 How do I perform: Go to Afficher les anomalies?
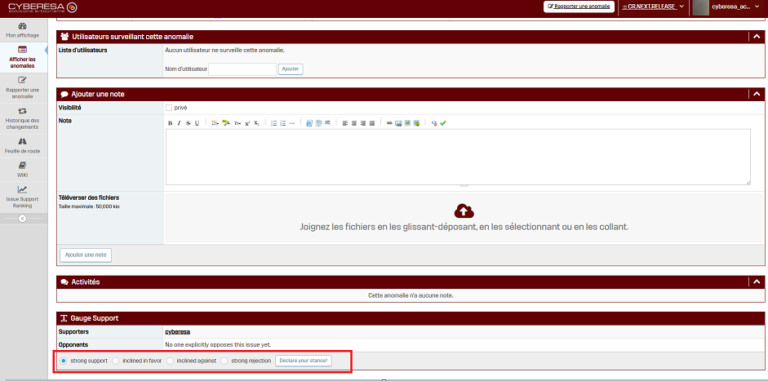pos(23,57)
